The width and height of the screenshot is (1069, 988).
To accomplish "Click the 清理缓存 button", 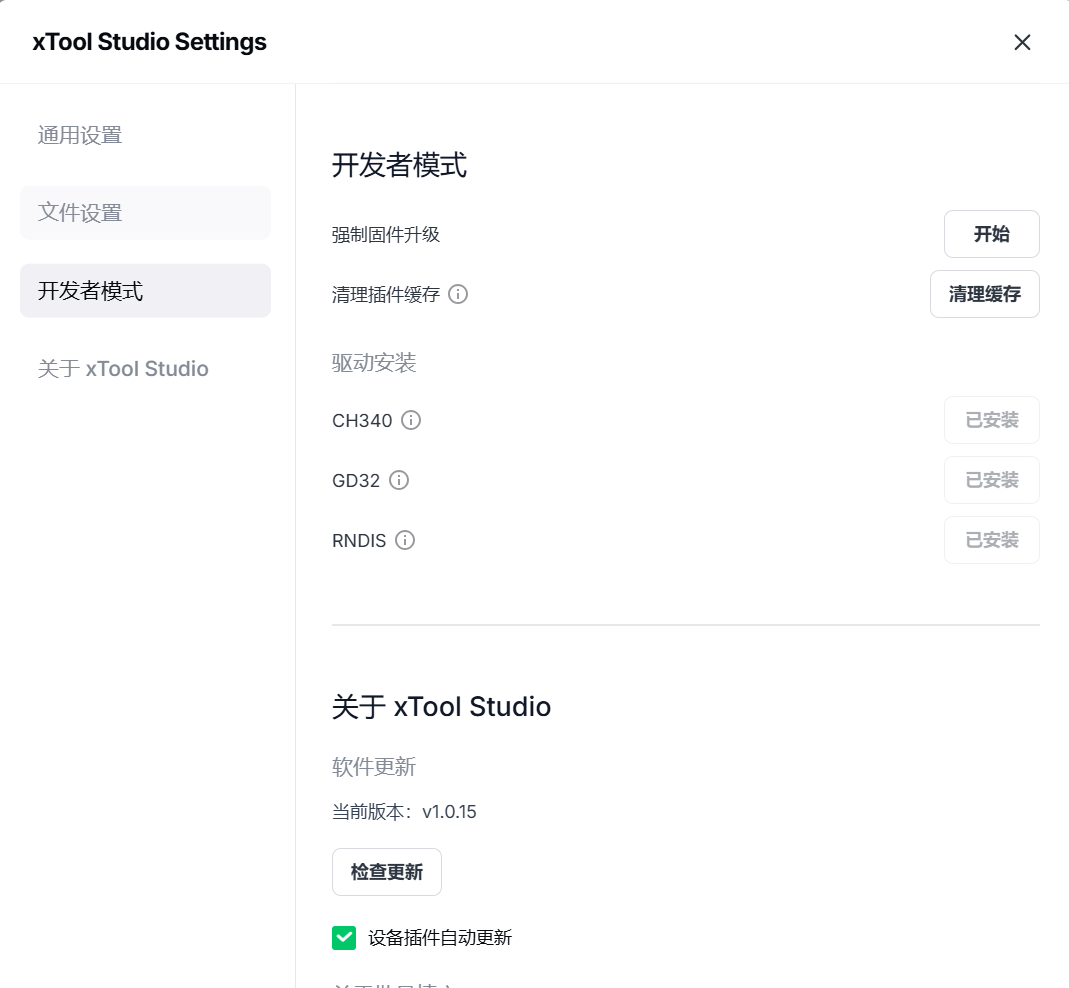I will pyautogui.click(x=984, y=294).
